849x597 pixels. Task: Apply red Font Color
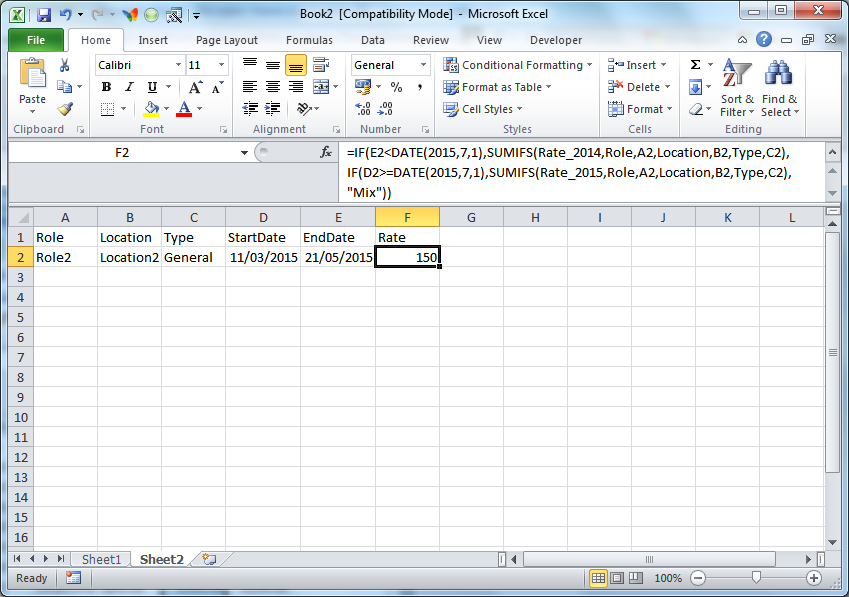tap(184, 109)
